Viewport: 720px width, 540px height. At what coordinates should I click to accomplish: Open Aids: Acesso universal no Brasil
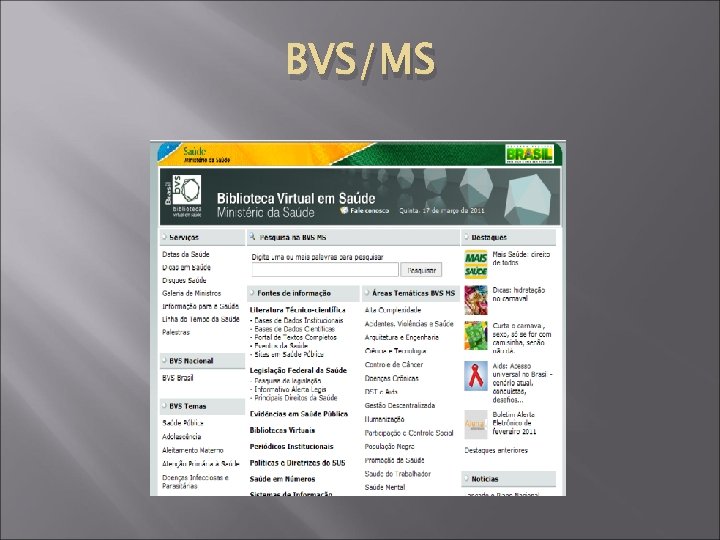[x=522, y=383]
